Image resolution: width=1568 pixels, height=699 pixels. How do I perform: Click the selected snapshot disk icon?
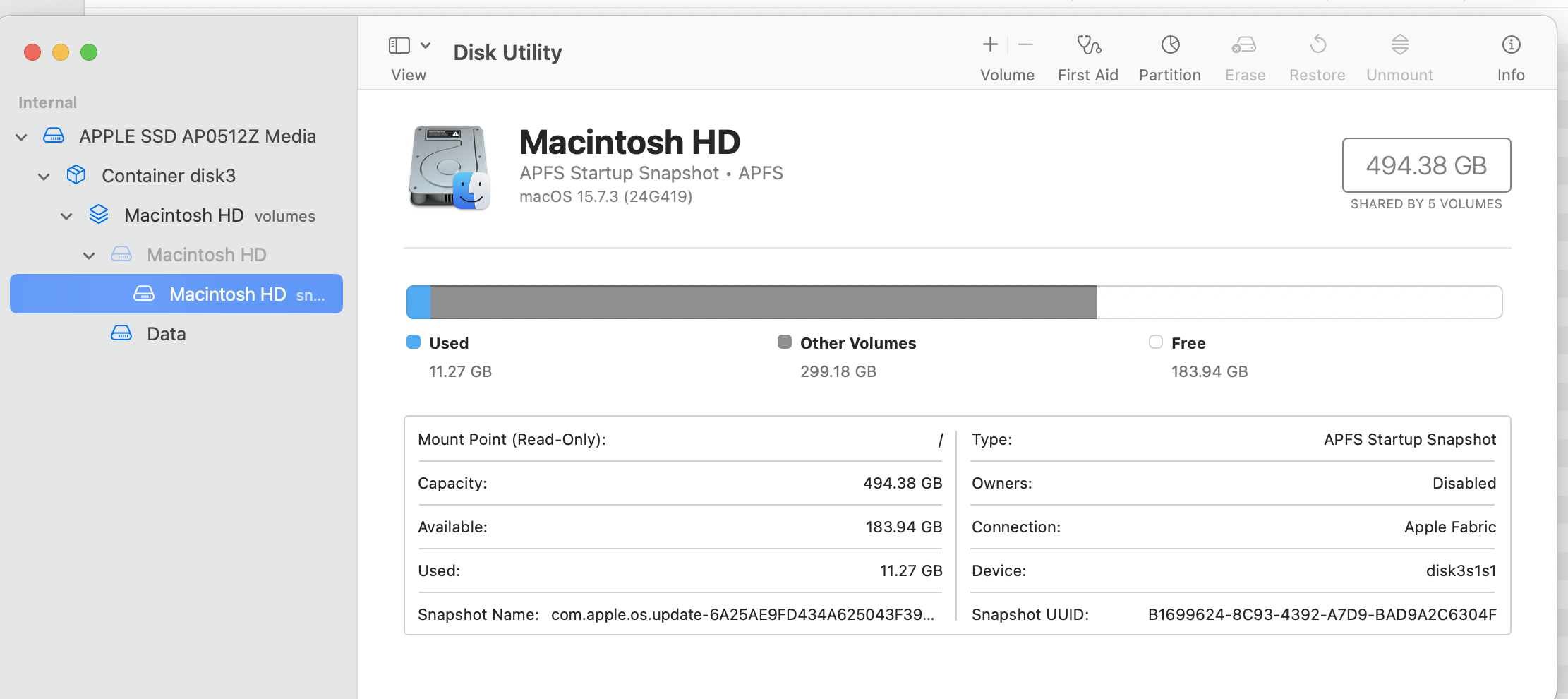click(144, 293)
